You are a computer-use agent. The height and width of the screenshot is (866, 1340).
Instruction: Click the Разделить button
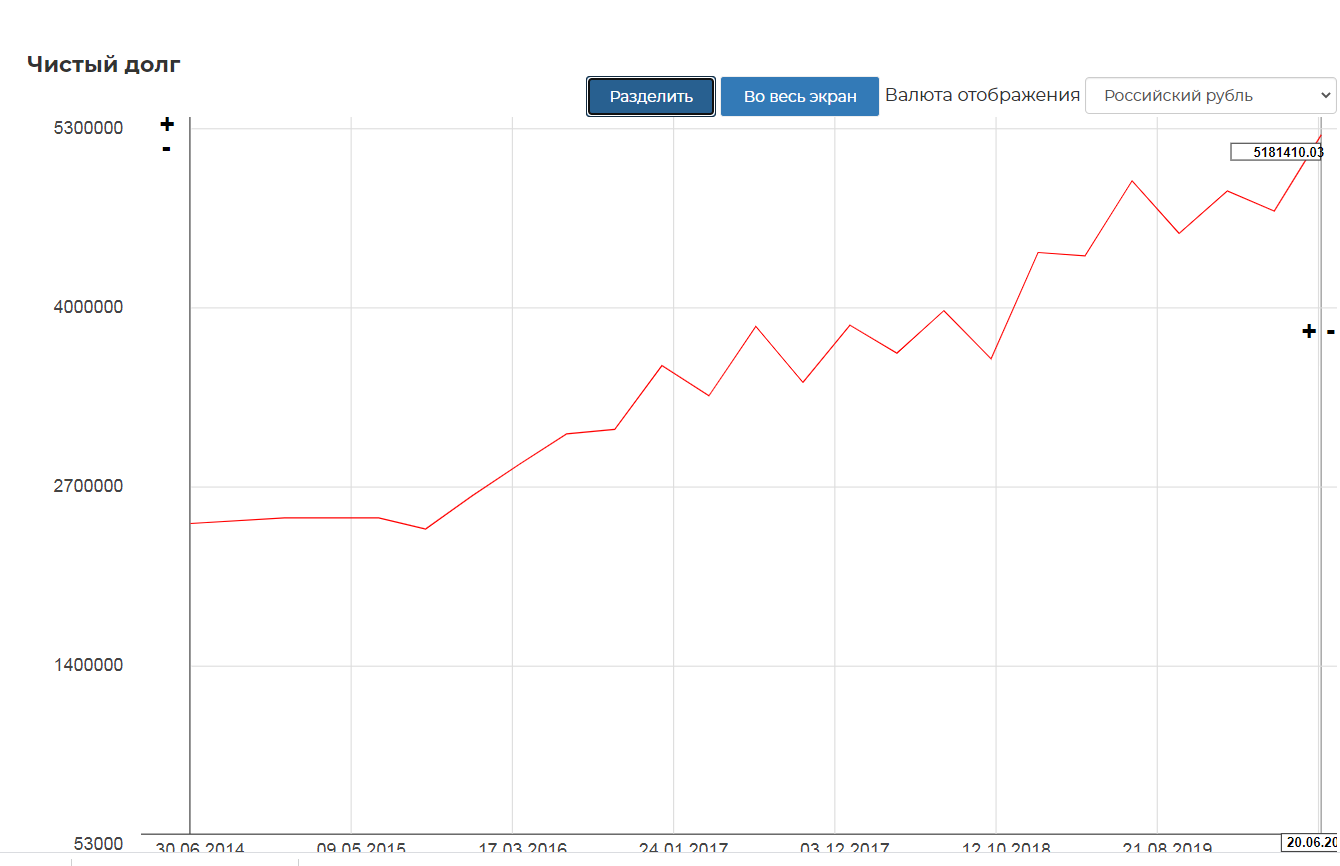[x=651, y=97]
